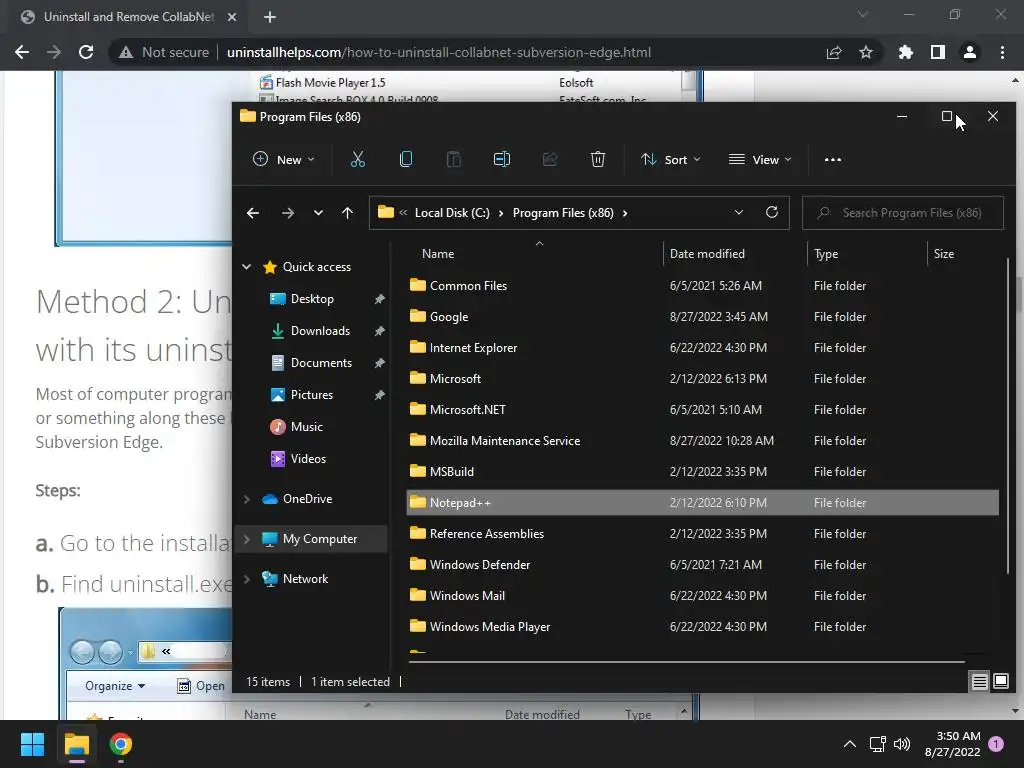Image resolution: width=1024 pixels, height=768 pixels.
Task: Select Desktop in Quick access
Action: coord(312,298)
